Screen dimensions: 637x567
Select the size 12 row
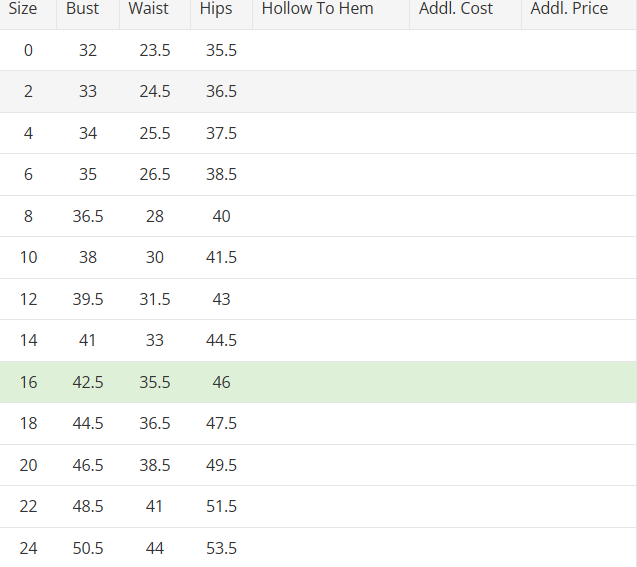click(28, 299)
